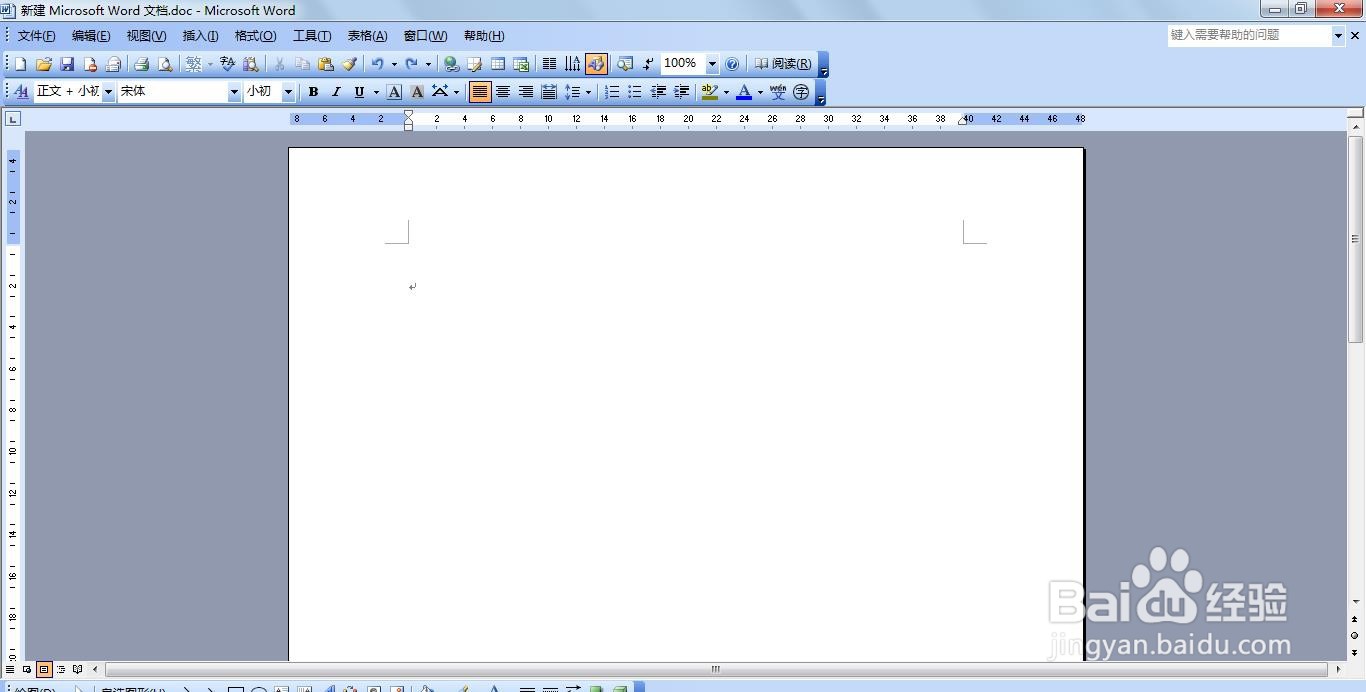Toggle distributed alignment
The width and height of the screenshot is (1366, 692).
[549, 92]
